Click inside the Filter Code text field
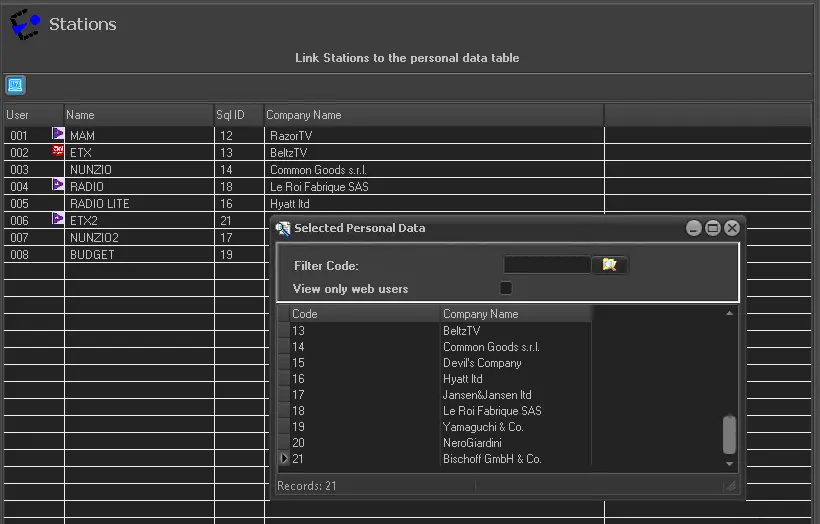This screenshot has width=820, height=524. pyautogui.click(x=546, y=265)
